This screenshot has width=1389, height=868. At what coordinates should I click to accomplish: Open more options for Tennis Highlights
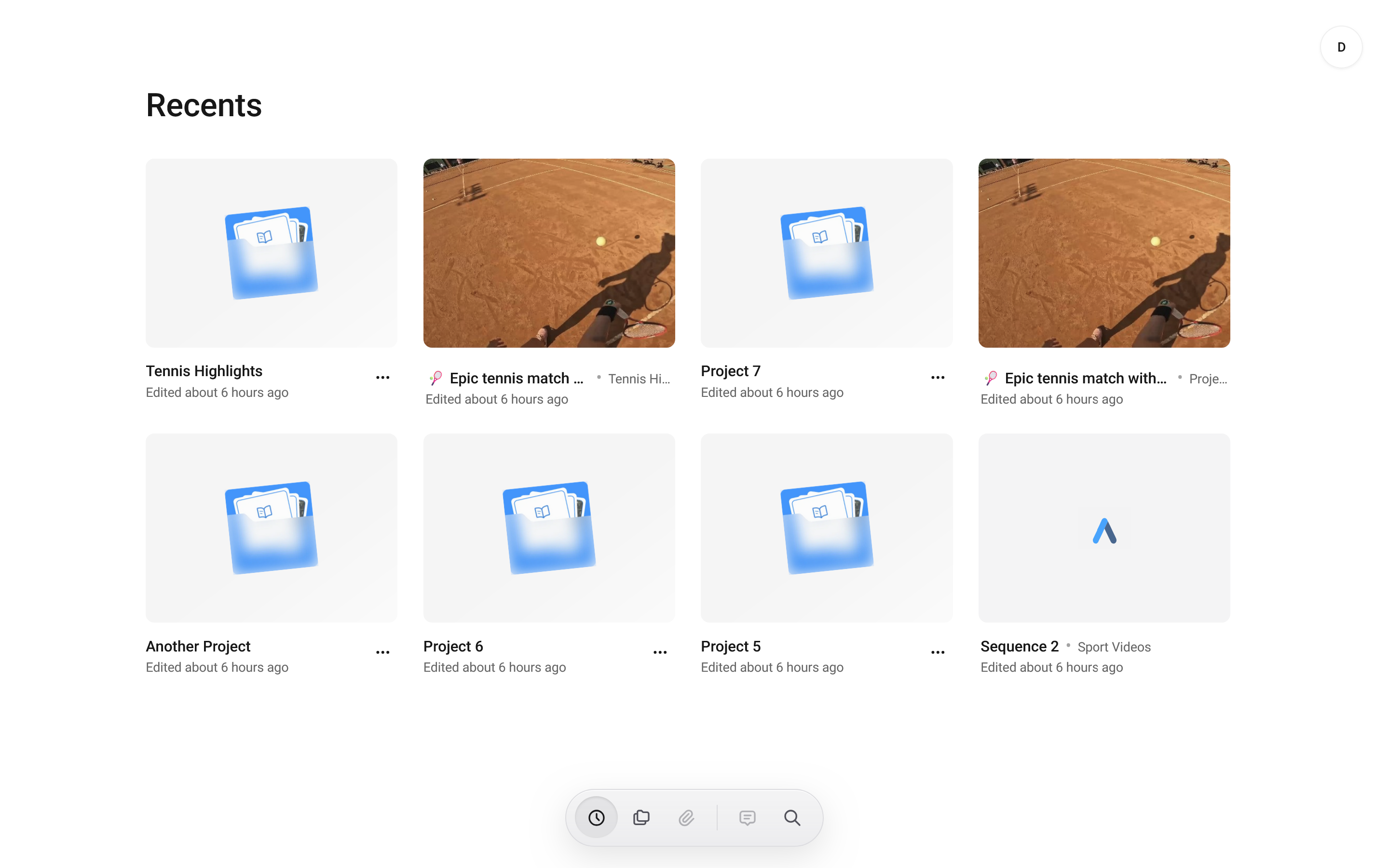(x=383, y=378)
